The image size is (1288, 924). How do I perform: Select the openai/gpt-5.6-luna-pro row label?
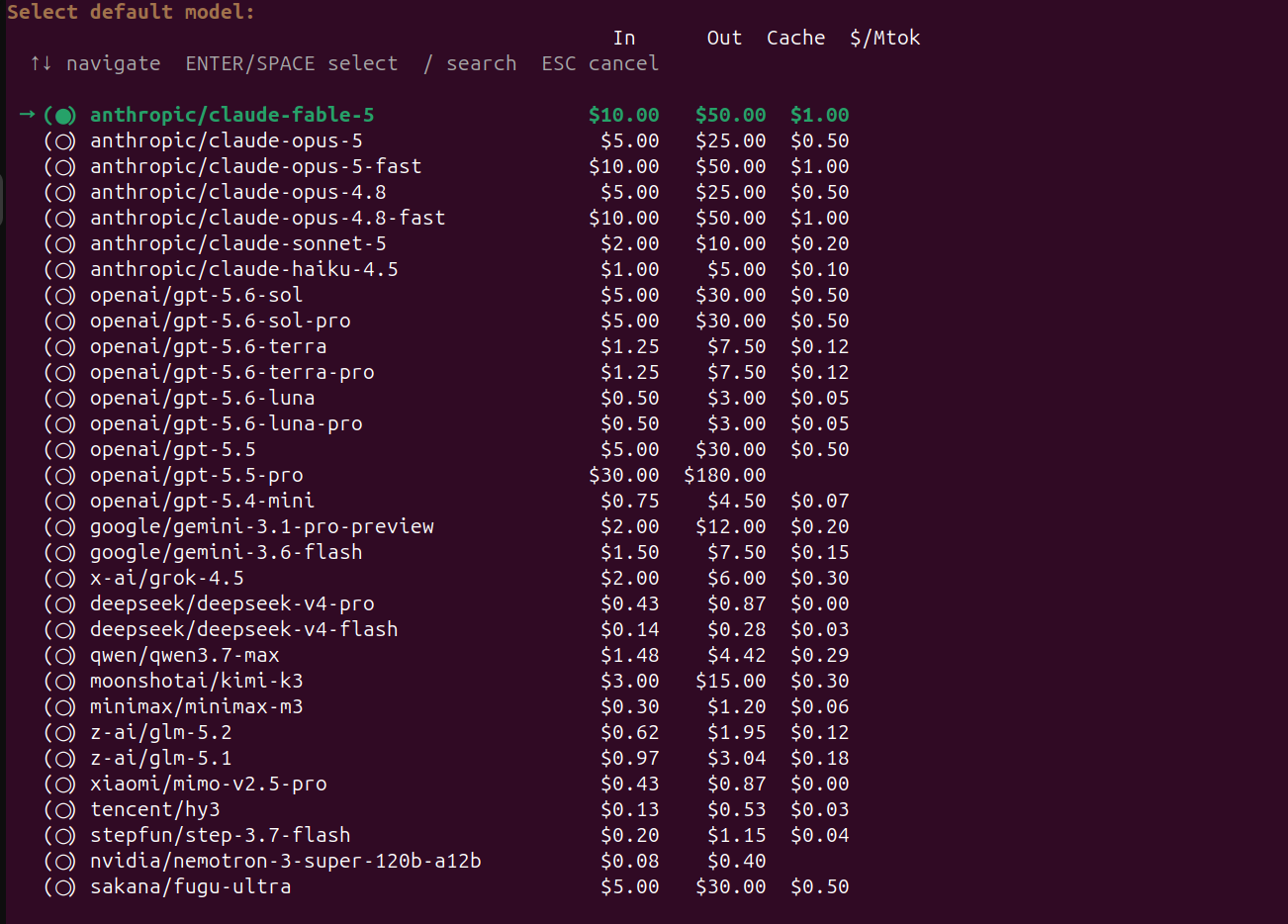pyautogui.click(x=226, y=423)
